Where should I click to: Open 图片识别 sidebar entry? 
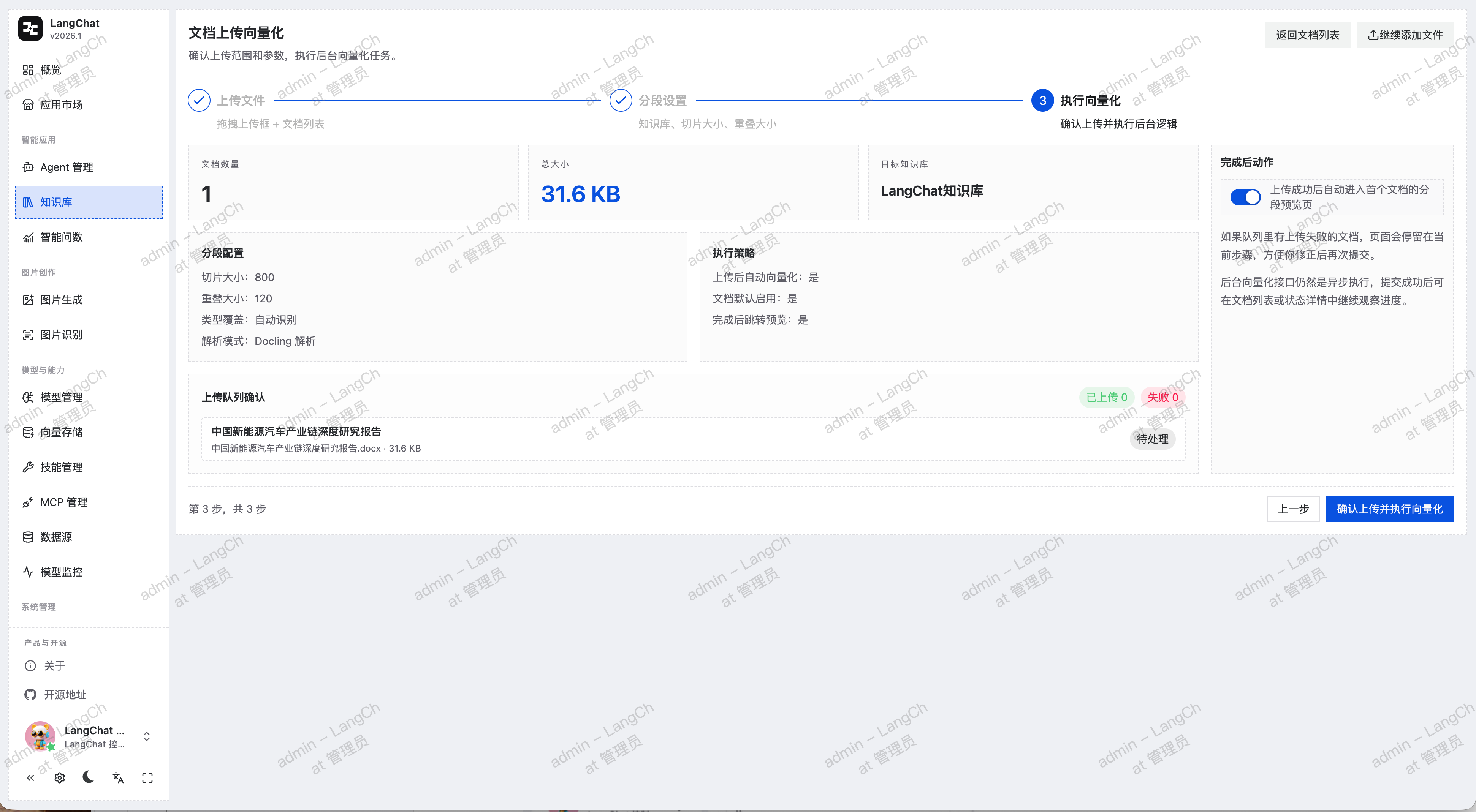(x=89, y=335)
